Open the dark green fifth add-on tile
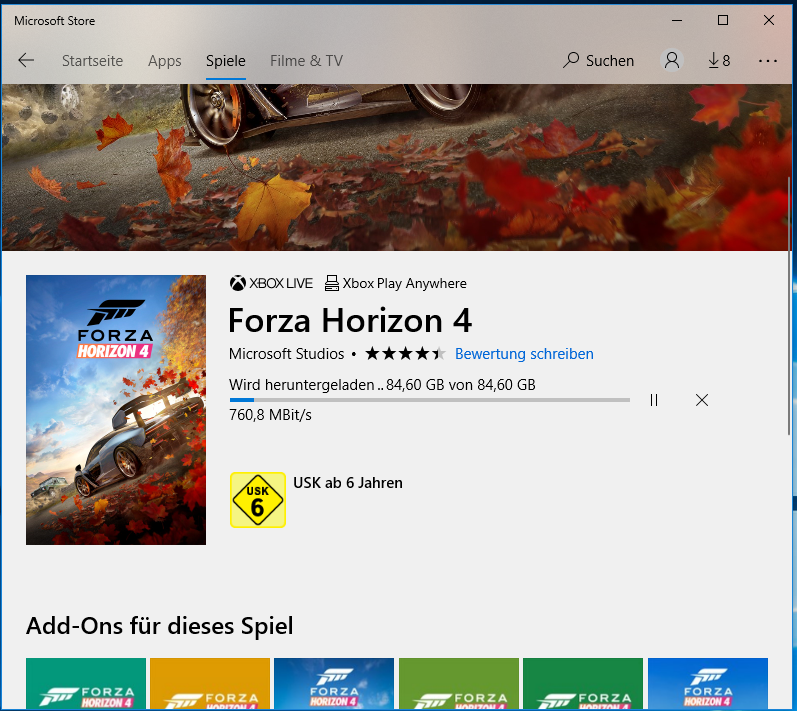The height and width of the screenshot is (711, 797). pos(583,684)
